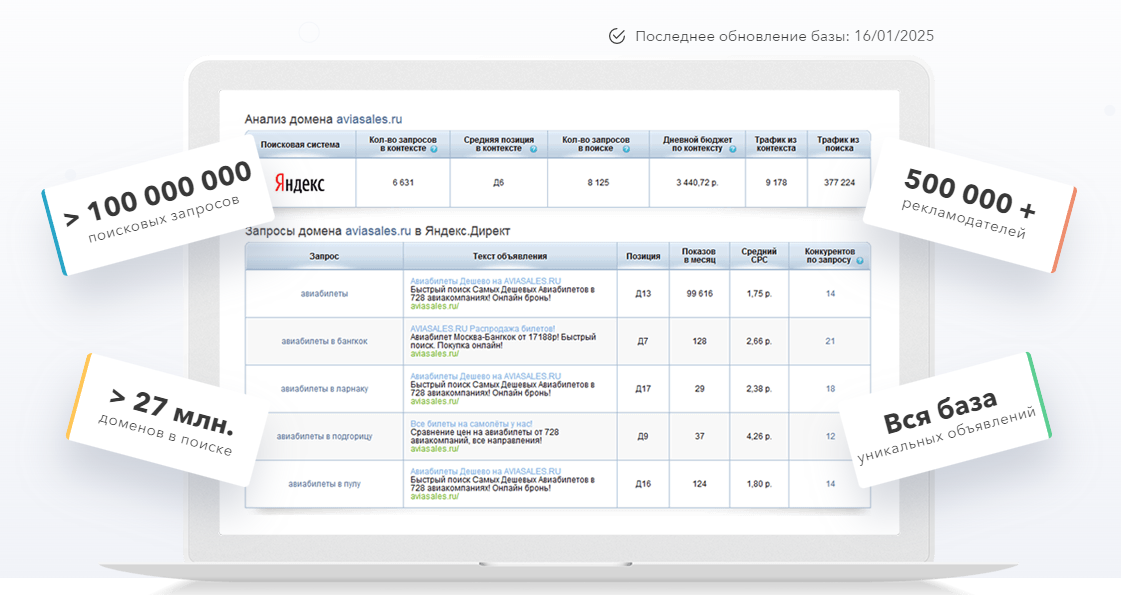
Task: Click ad title 'Авиабилеты Дешево' in the 'авиабилеты в пулу' row
Action: click(x=485, y=471)
